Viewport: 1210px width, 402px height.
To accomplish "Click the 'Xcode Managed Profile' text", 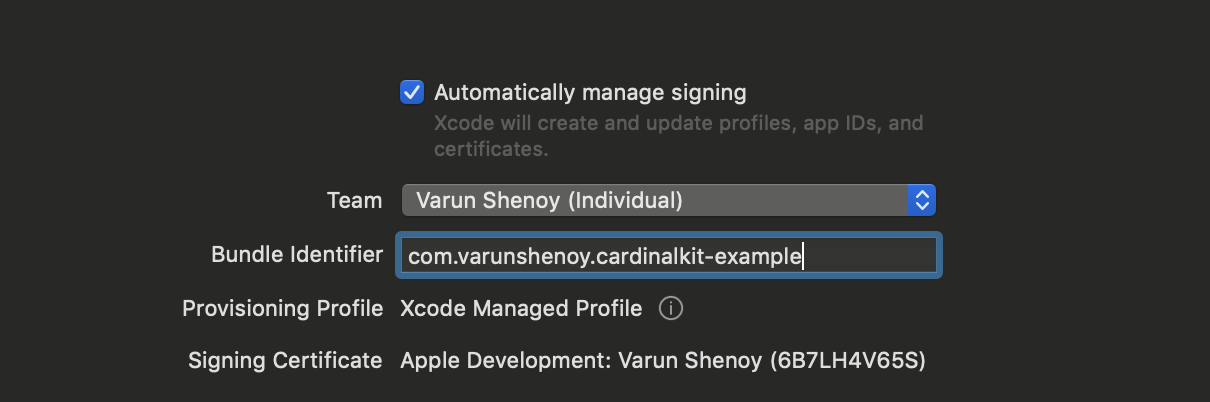I will pos(521,308).
